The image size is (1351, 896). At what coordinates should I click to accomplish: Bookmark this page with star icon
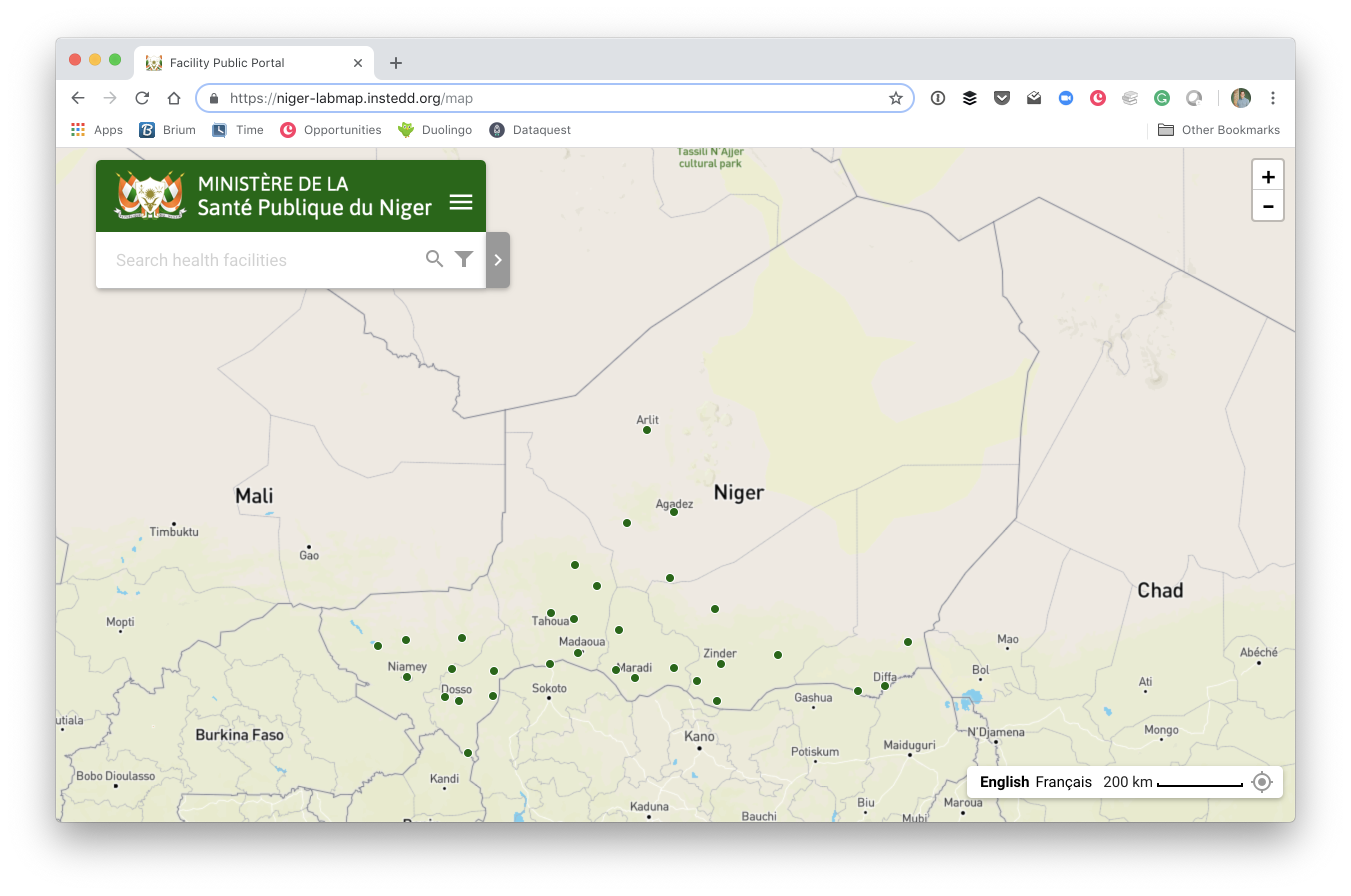click(x=895, y=98)
